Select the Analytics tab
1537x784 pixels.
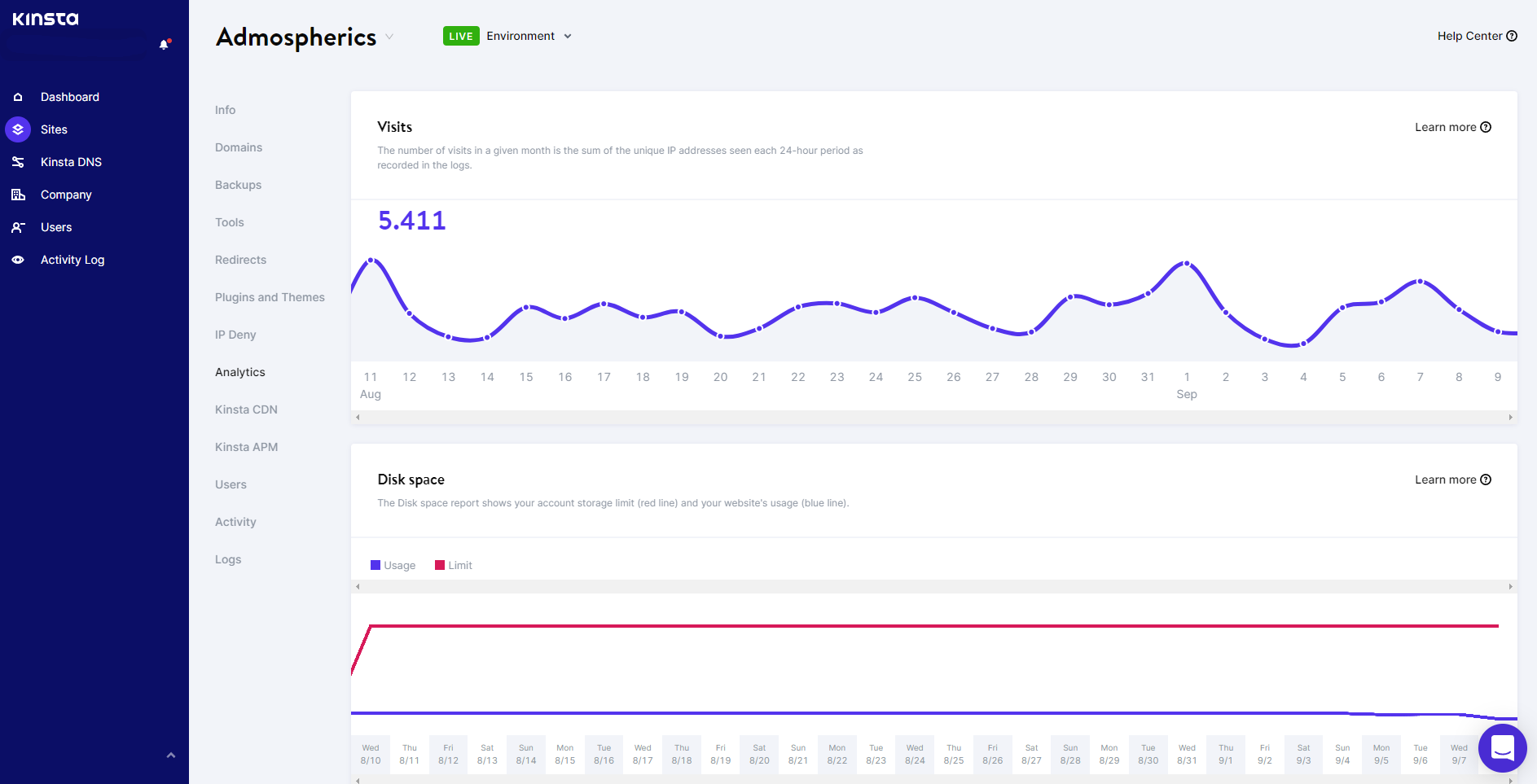(240, 372)
